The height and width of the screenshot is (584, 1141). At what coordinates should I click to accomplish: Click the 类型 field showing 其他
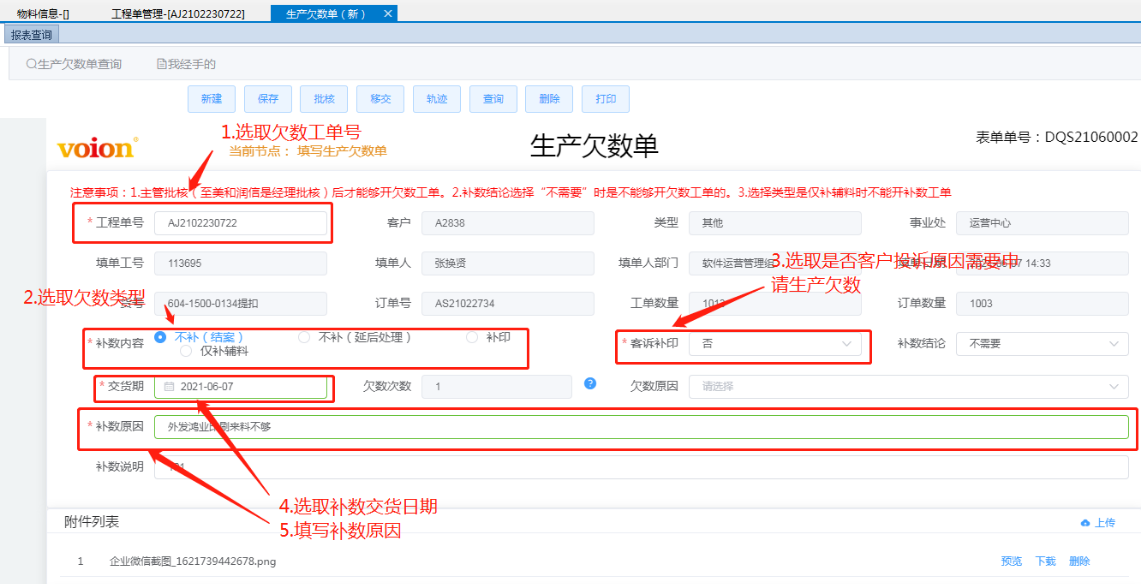[775, 223]
